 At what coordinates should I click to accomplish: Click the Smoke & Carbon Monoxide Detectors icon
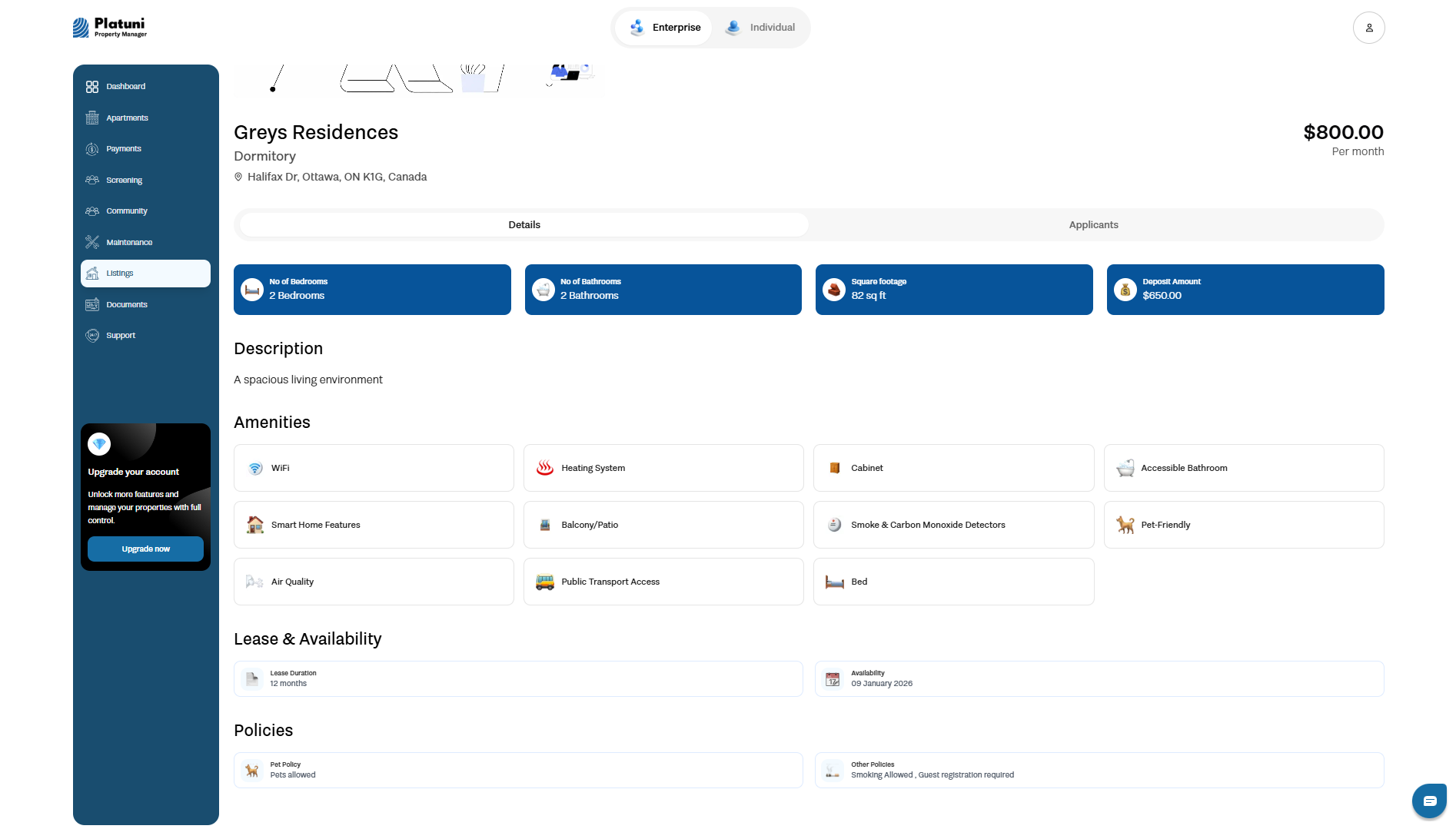[835, 525]
